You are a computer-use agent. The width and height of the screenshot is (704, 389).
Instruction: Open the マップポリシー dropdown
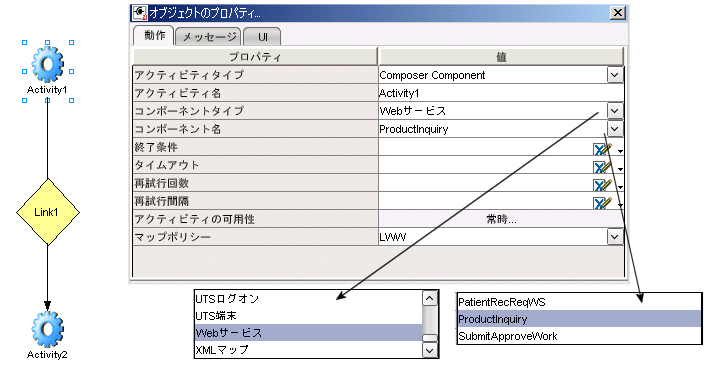(615, 237)
